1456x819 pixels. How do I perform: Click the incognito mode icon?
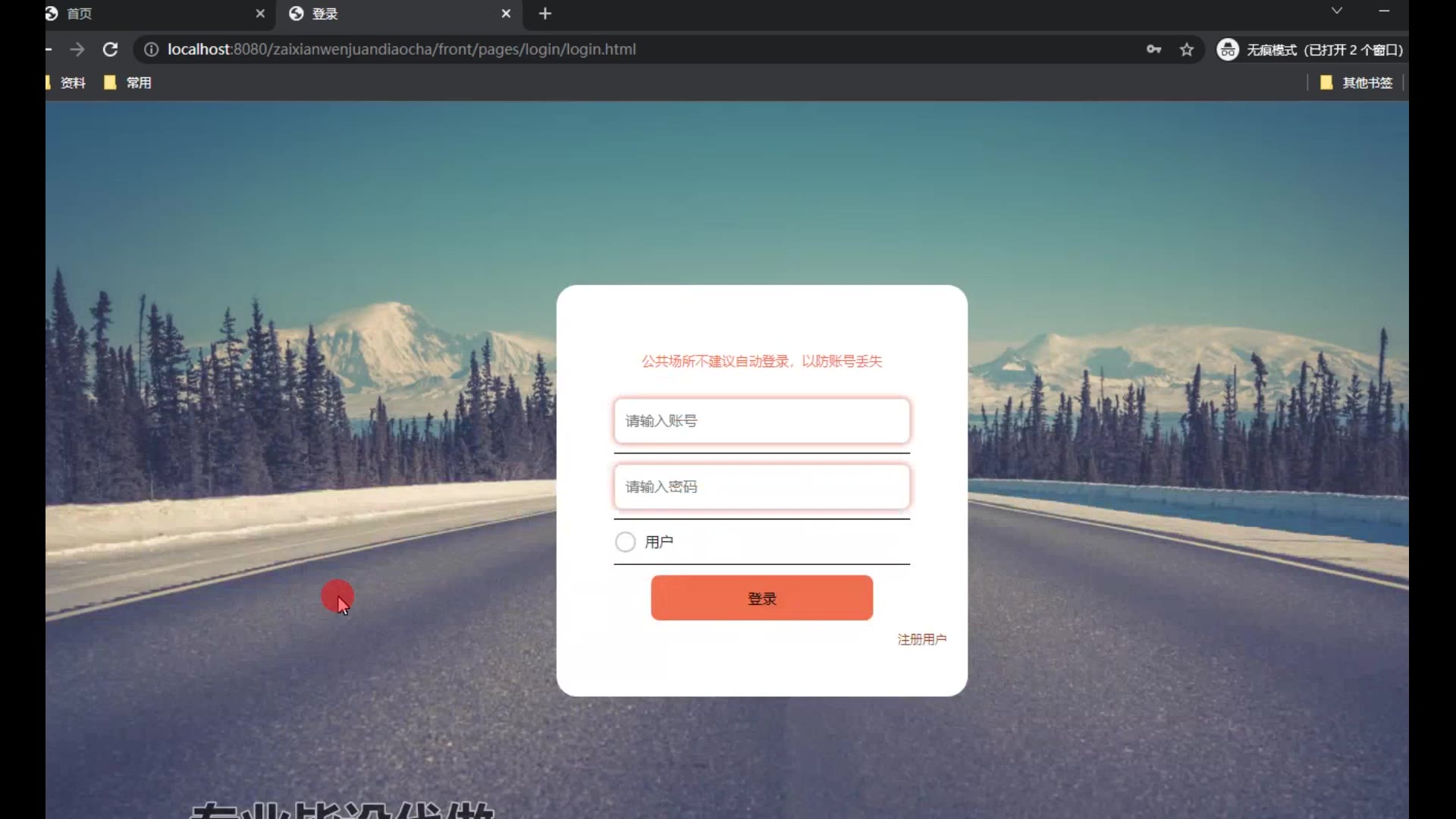(x=1227, y=49)
